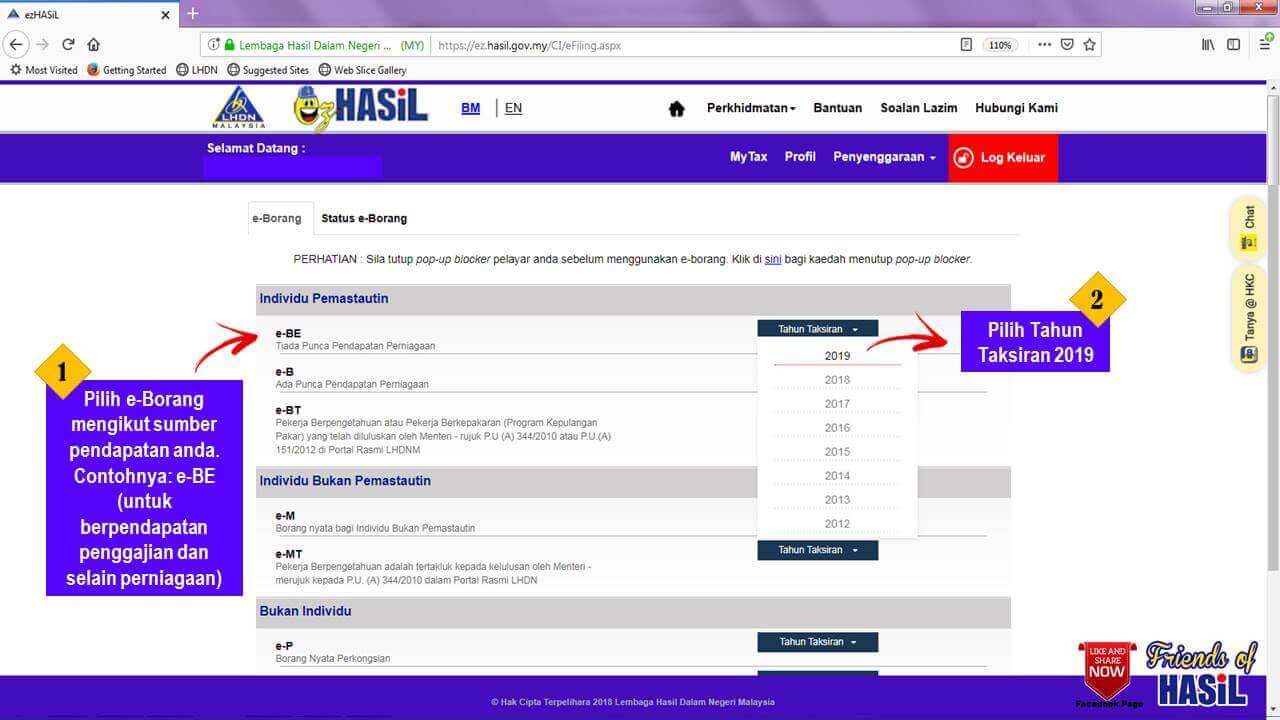Expand the Perkhidmatan dropdown menu
This screenshot has width=1280, height=720.
(751, 108)
